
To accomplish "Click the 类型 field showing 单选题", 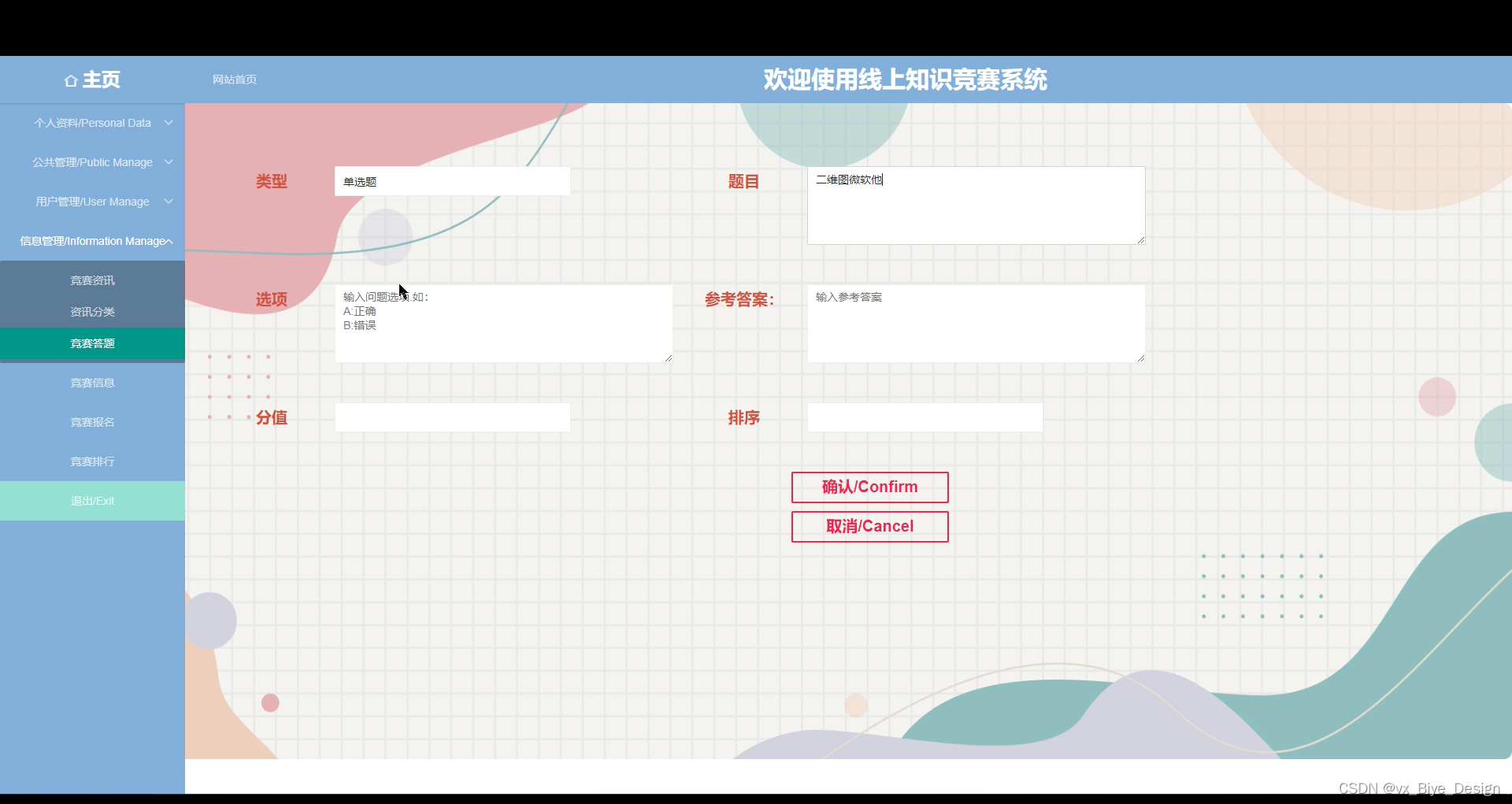I will coord(452,180).
